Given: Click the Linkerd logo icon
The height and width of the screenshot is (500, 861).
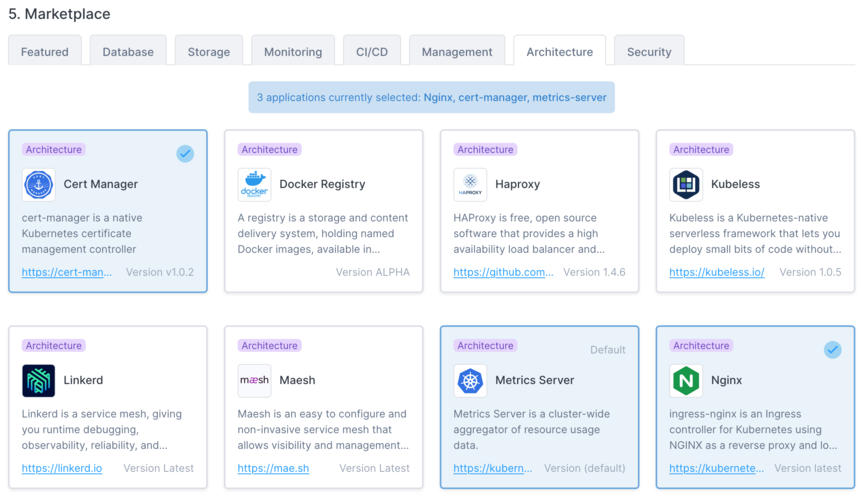Looking at the screenshot, I should (38, 380).
